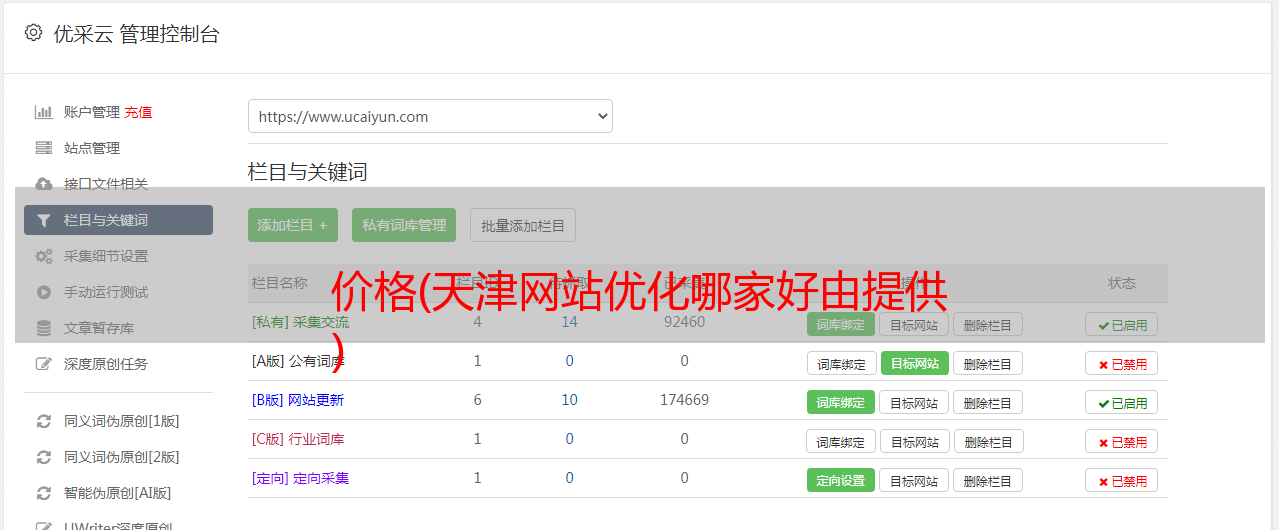Click the 状态 column header

click(x=1122, y=283)
